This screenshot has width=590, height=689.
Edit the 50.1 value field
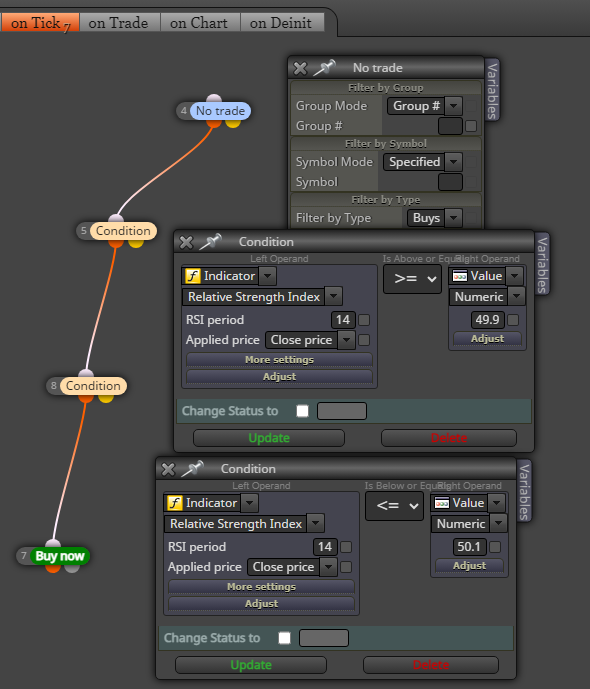point(469,547)
